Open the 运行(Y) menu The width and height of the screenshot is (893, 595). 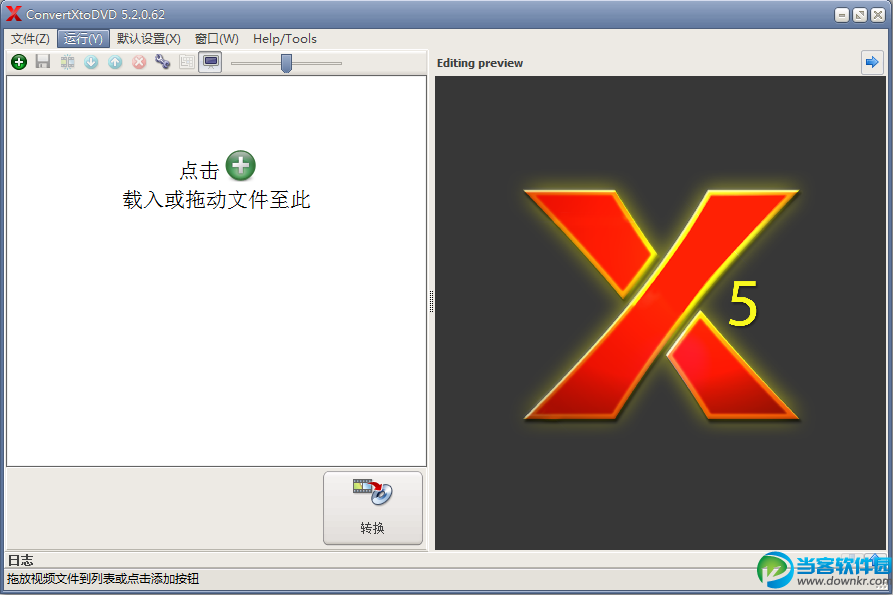83,39
